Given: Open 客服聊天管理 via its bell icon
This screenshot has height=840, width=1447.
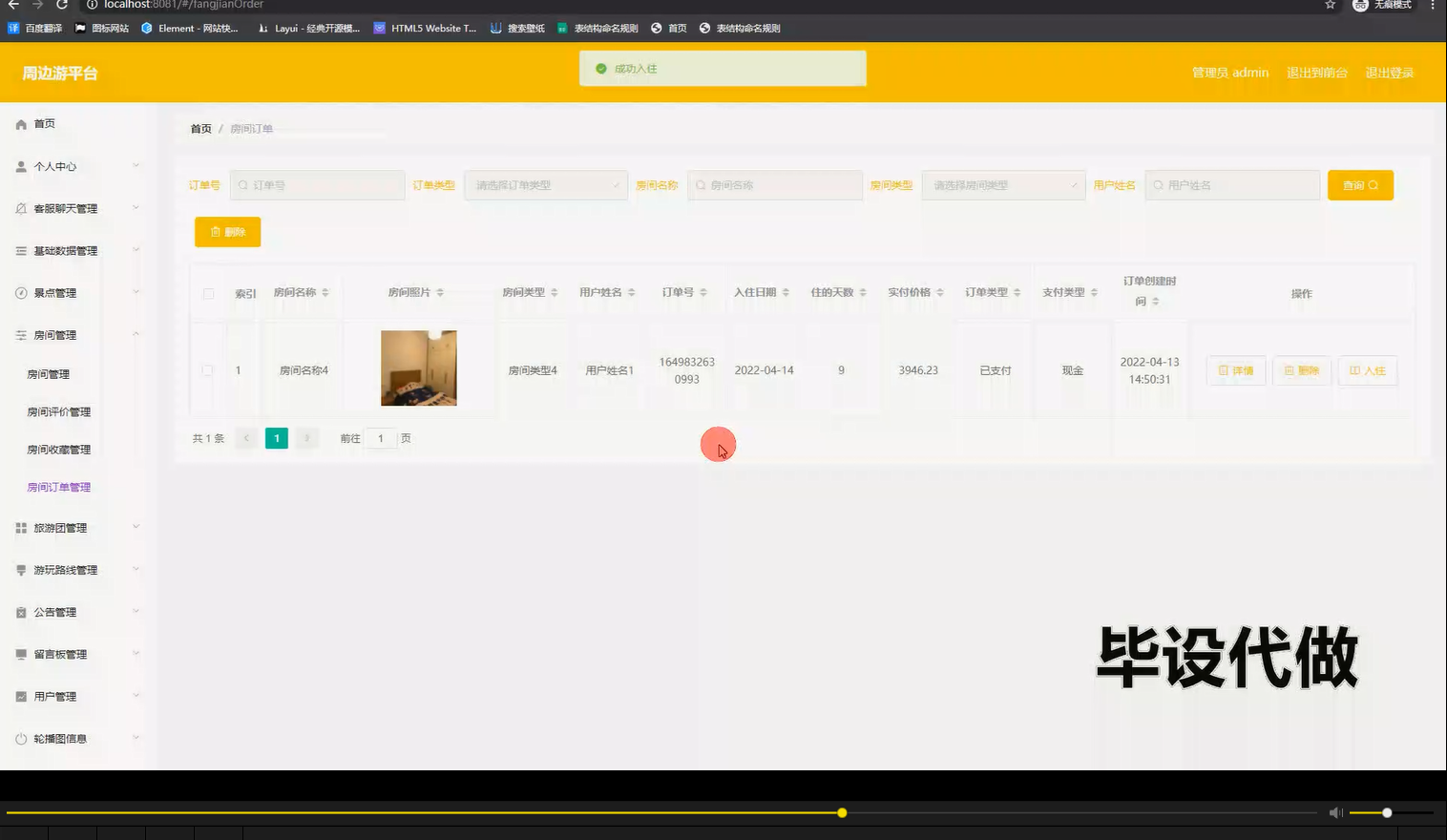Looking at the screenshot, I should tap(20, 208).
